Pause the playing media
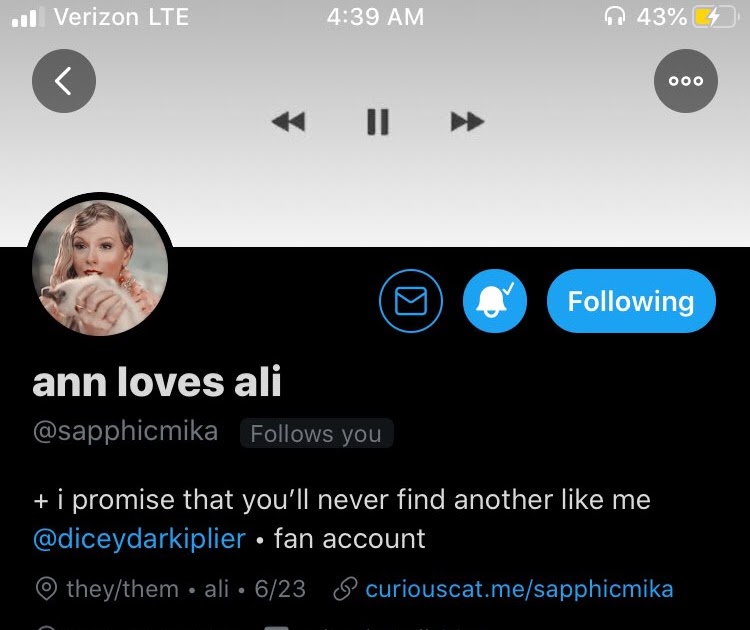The image size is (750, 630). coord(377,122)
